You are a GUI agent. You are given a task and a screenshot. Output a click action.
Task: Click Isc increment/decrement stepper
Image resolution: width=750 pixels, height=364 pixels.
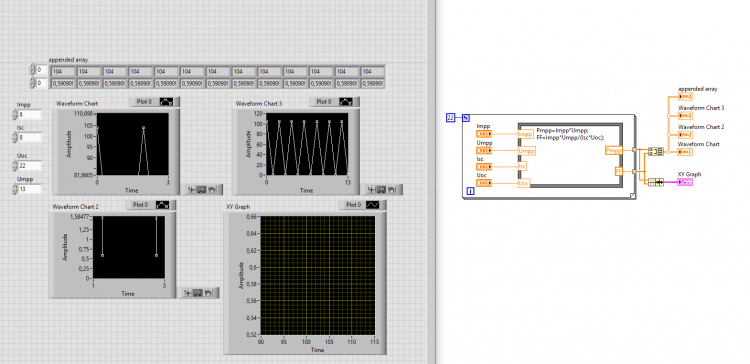tap(14, 138)
